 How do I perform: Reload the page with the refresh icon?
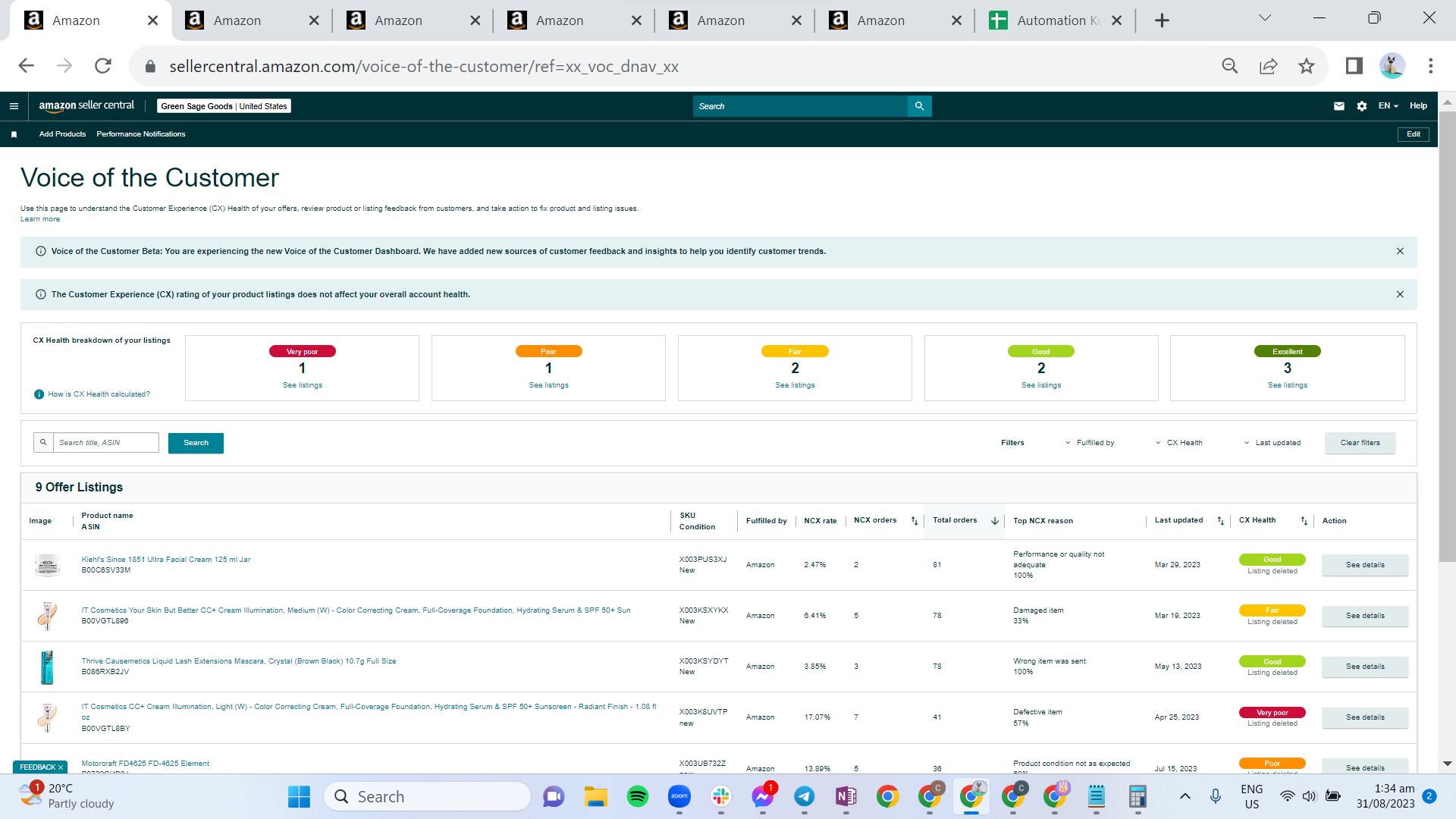click(103, 66)
